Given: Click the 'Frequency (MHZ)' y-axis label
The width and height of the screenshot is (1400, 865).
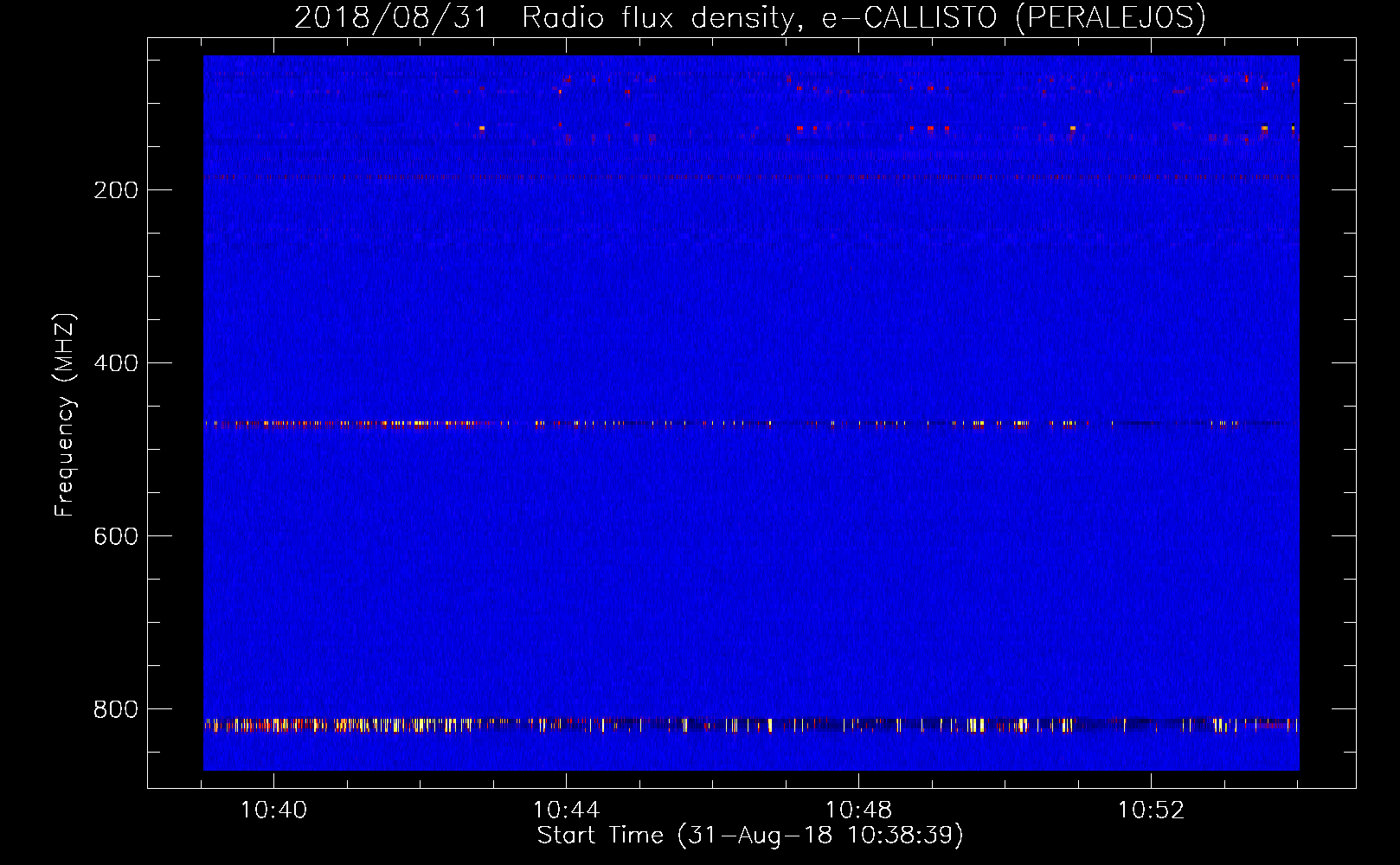Looking at the screenshot, I should (x=65, y=415).
